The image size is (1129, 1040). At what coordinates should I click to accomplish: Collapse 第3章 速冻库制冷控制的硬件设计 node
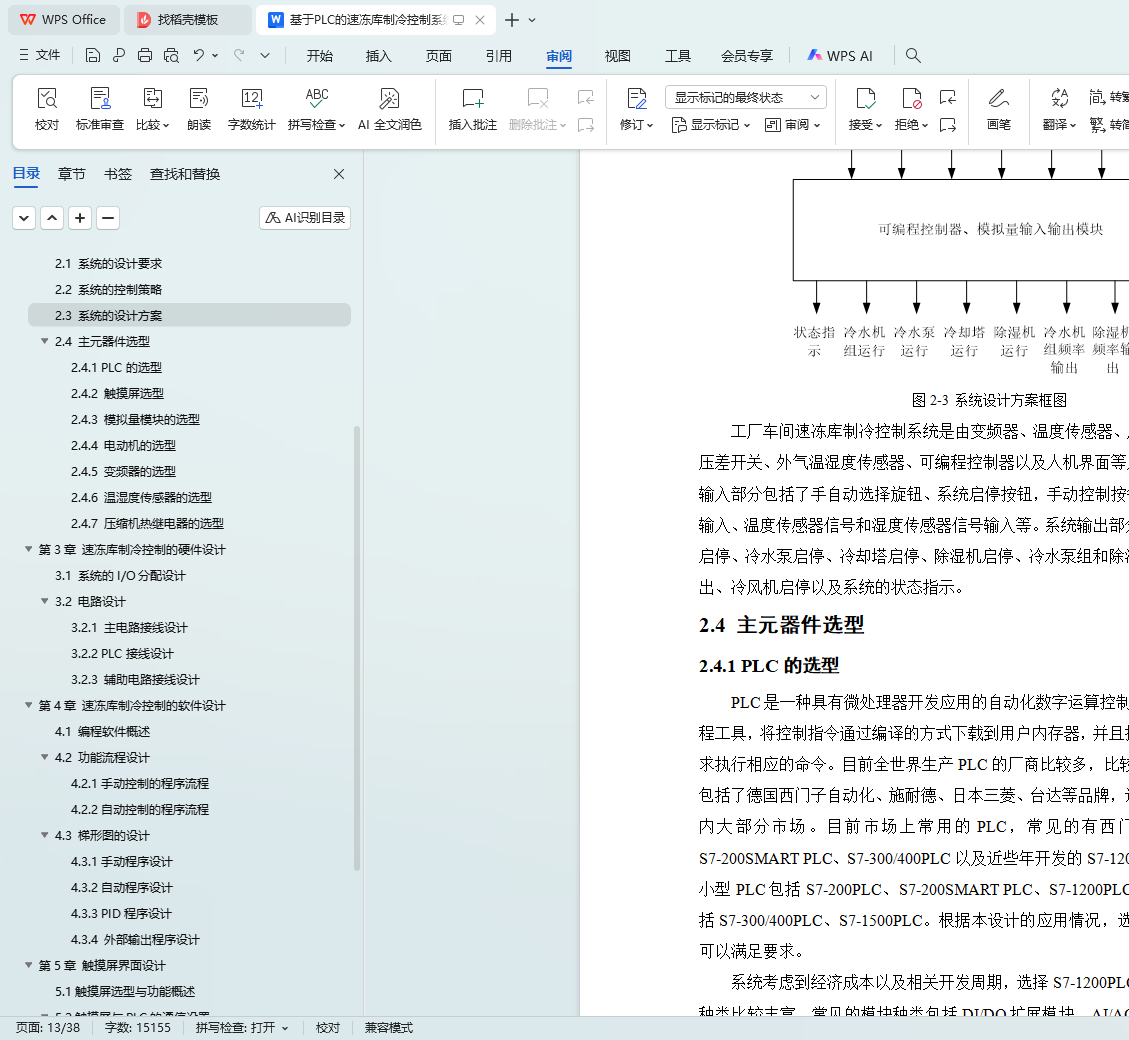pyautogui.click(x=29, y=549)
